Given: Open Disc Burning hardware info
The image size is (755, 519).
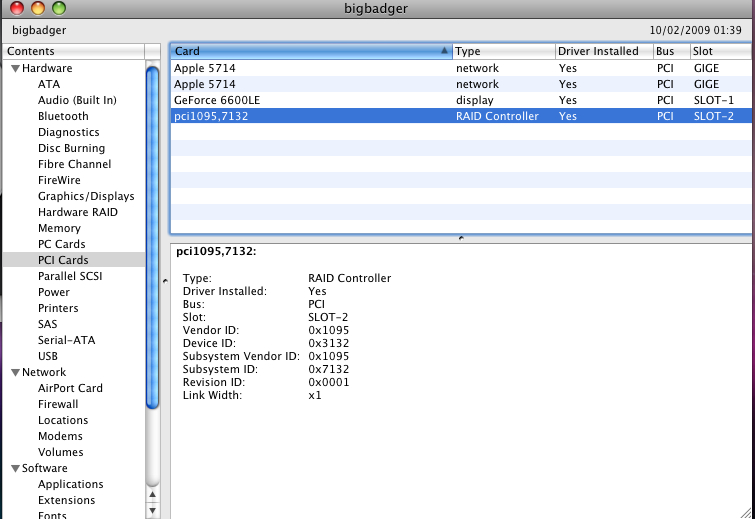Looking at the screenshot, I should point(71,148).
